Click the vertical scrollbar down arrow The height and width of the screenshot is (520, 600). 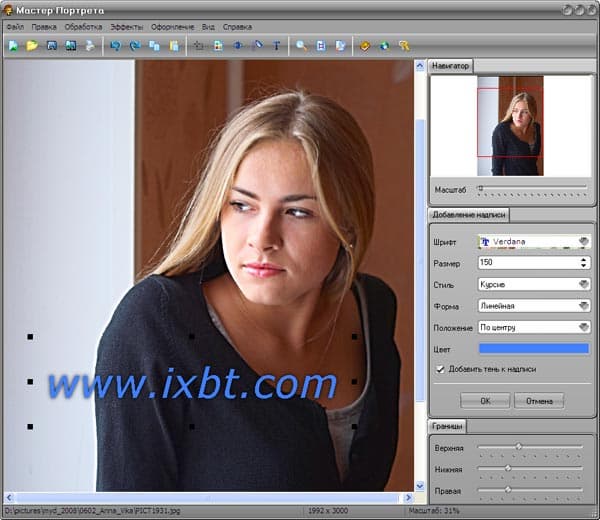420,486
